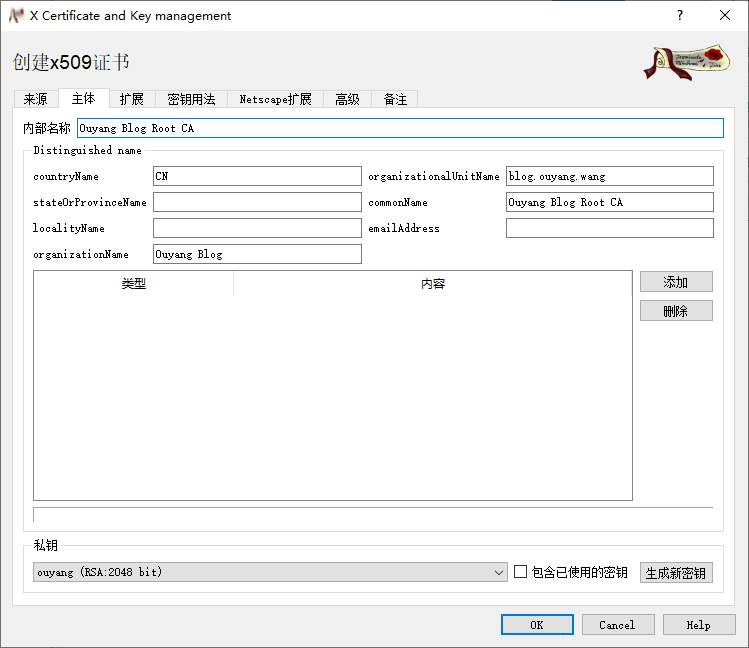Click the 添加 button
The width and height of the screenshot is (749, 648).
click(x=676, y=282)
